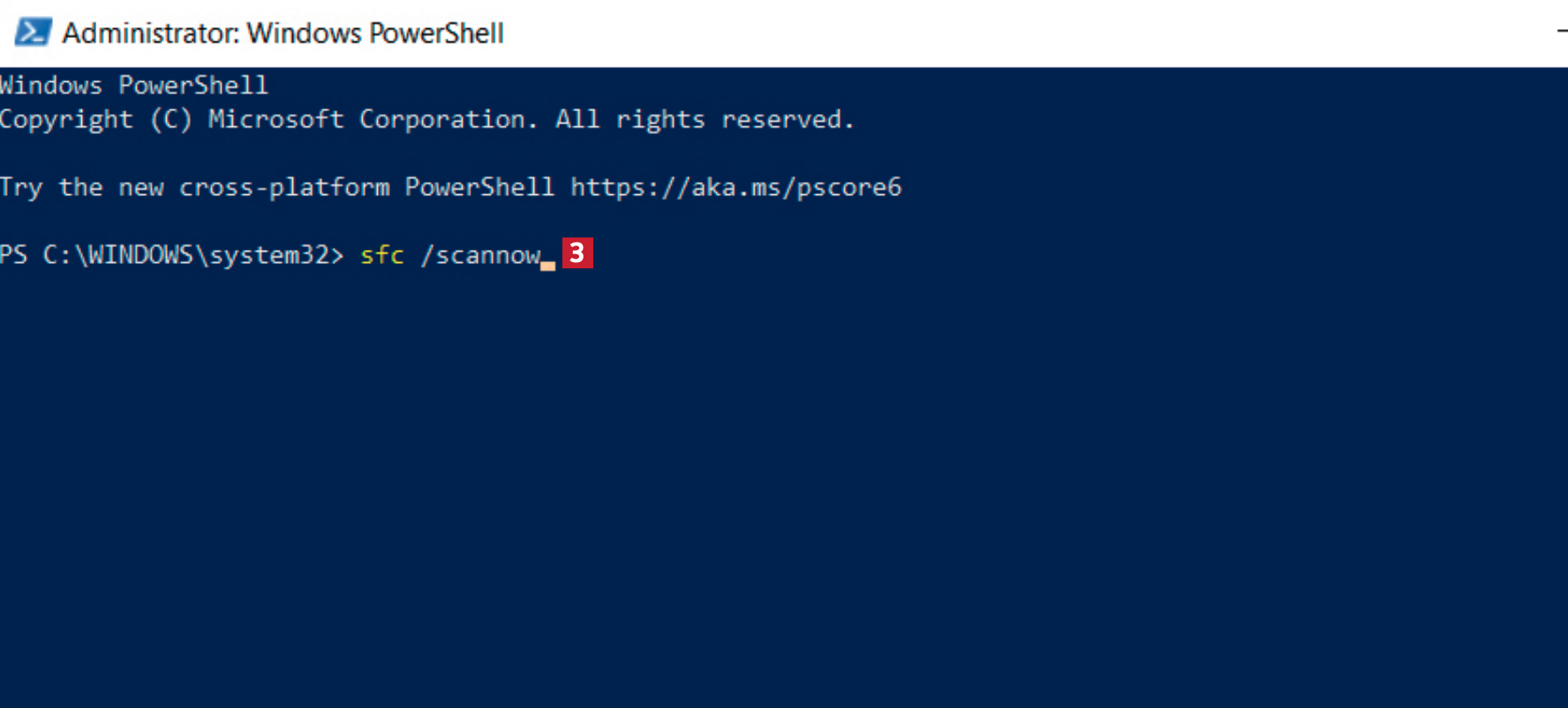Click "Try the new" at line start

pos(81,187)
